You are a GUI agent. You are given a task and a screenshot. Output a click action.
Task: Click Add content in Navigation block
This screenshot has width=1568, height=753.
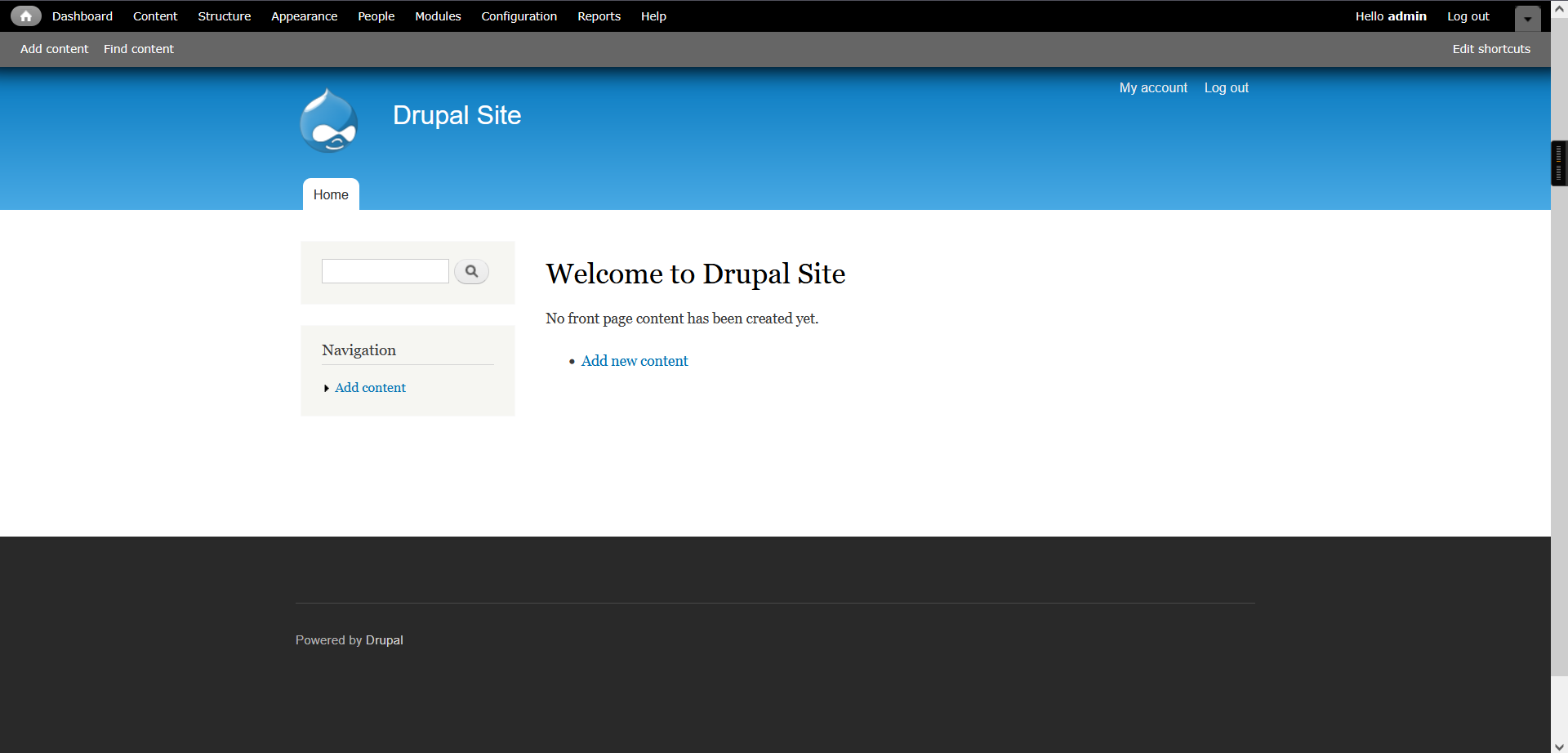coord(370,388)
